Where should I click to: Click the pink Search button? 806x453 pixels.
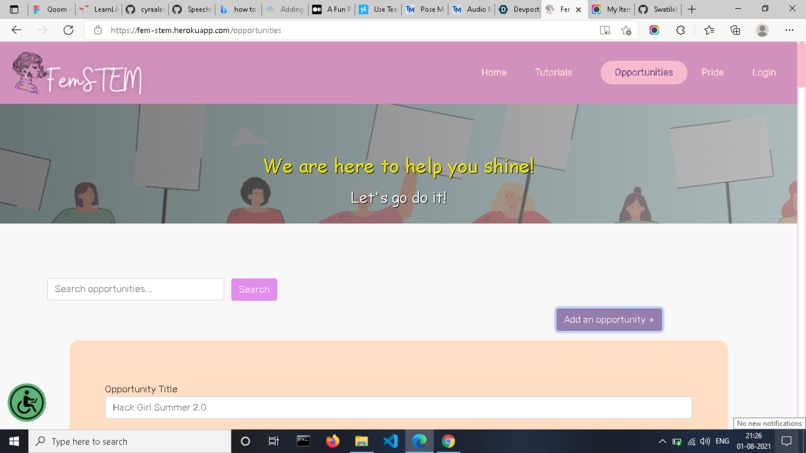(254, 289)
